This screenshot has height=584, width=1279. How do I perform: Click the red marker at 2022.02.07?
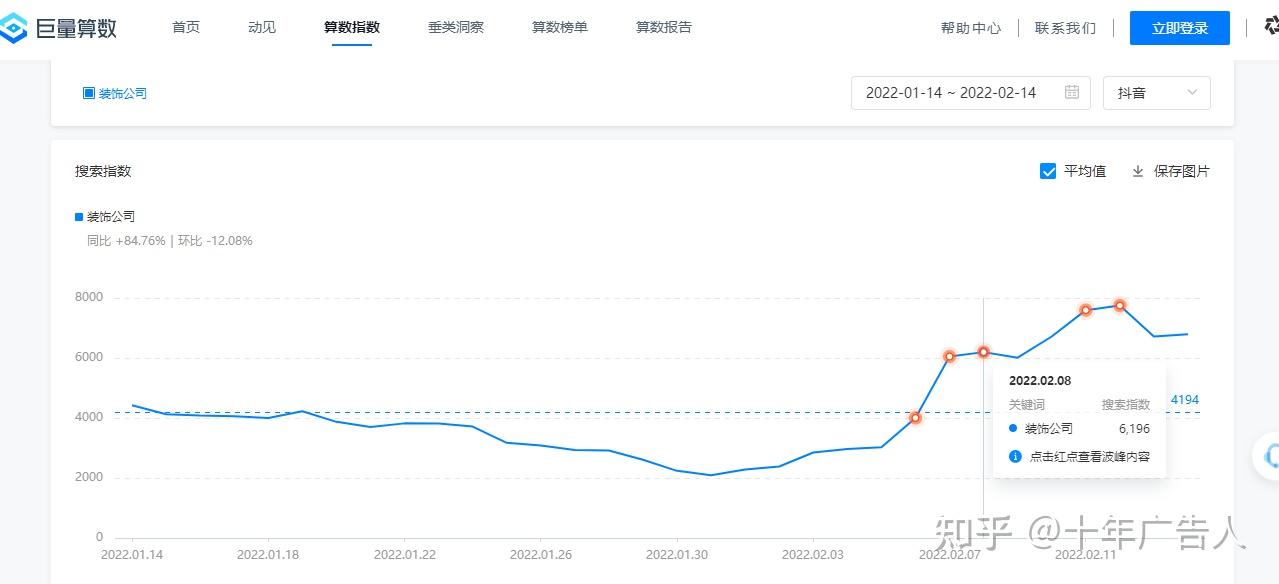(950, 356)
